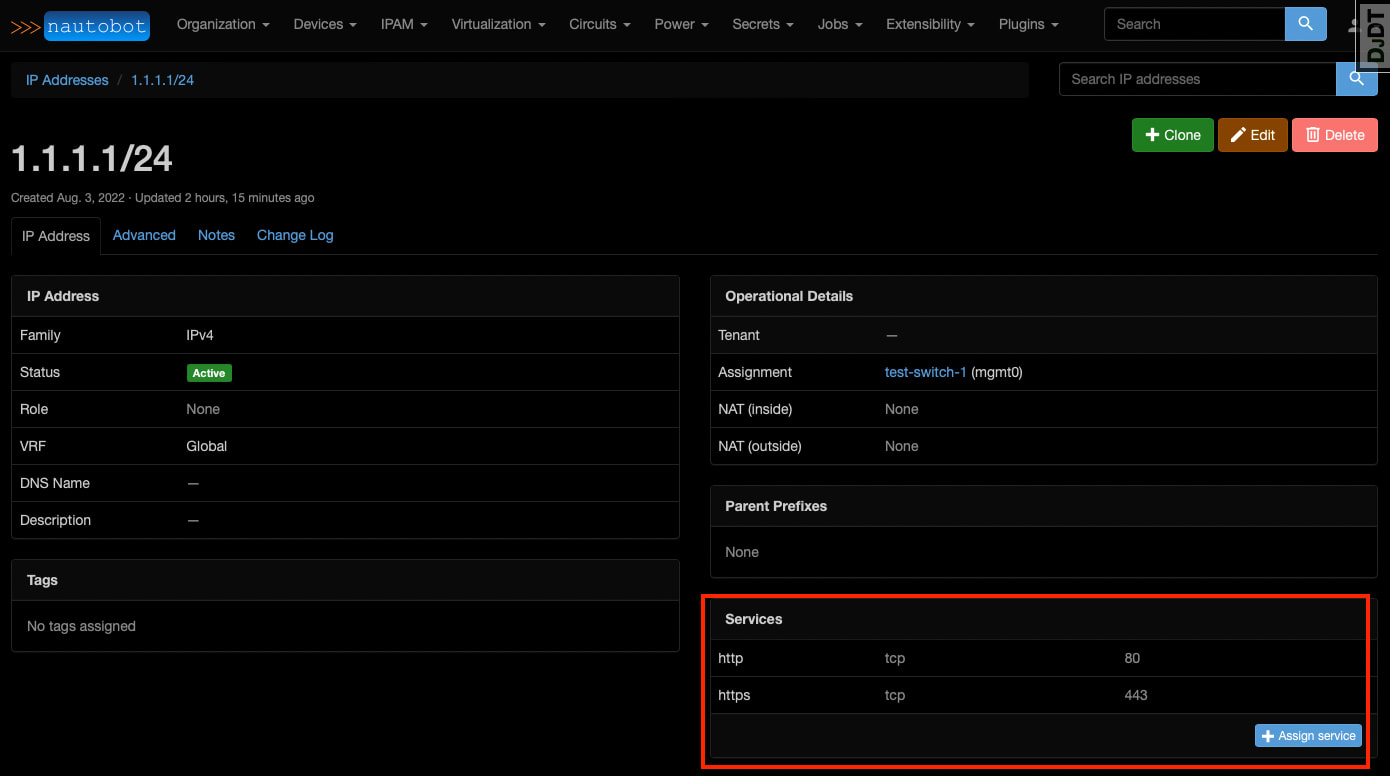Open the DJDT debug toolbar handle
Screen dimensions: 1390x776
coord(1373,35)
